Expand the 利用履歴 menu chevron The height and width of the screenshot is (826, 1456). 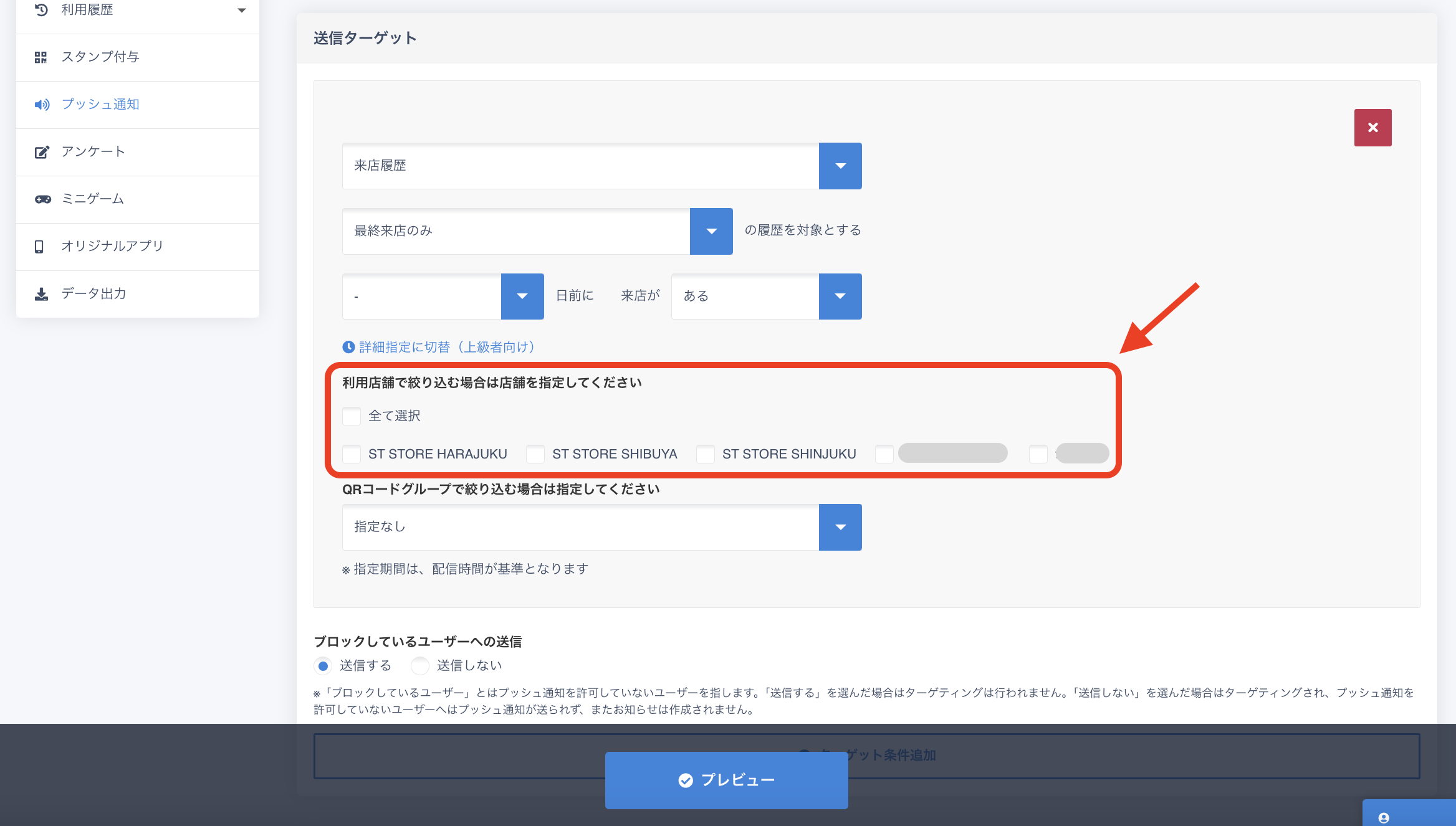pyautogui.click(x=242, y=10)
